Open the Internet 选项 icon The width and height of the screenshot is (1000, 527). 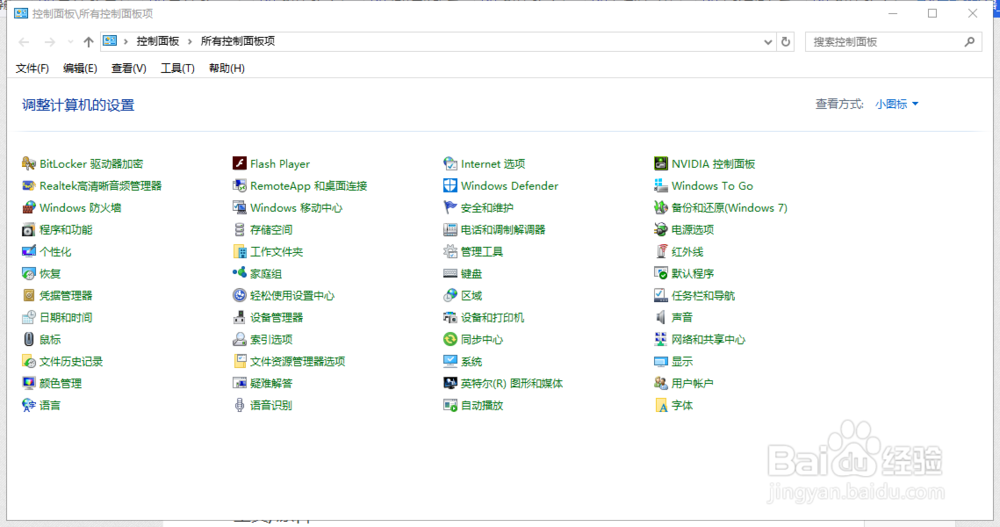450,164
